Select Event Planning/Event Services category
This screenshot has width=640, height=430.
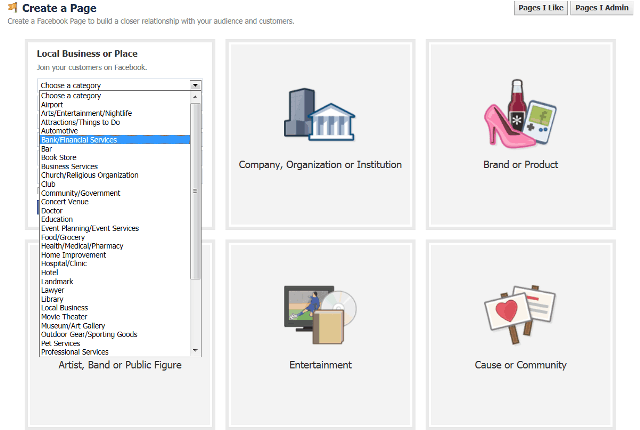115,228
